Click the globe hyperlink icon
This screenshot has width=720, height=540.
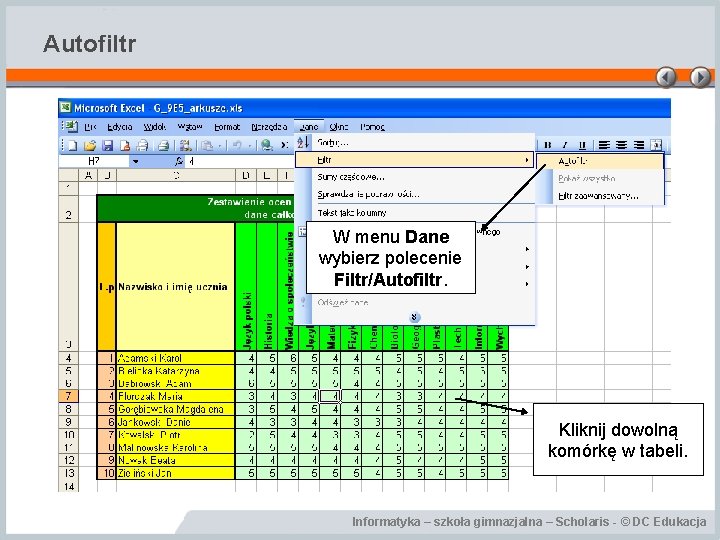(x=266, y=146)
